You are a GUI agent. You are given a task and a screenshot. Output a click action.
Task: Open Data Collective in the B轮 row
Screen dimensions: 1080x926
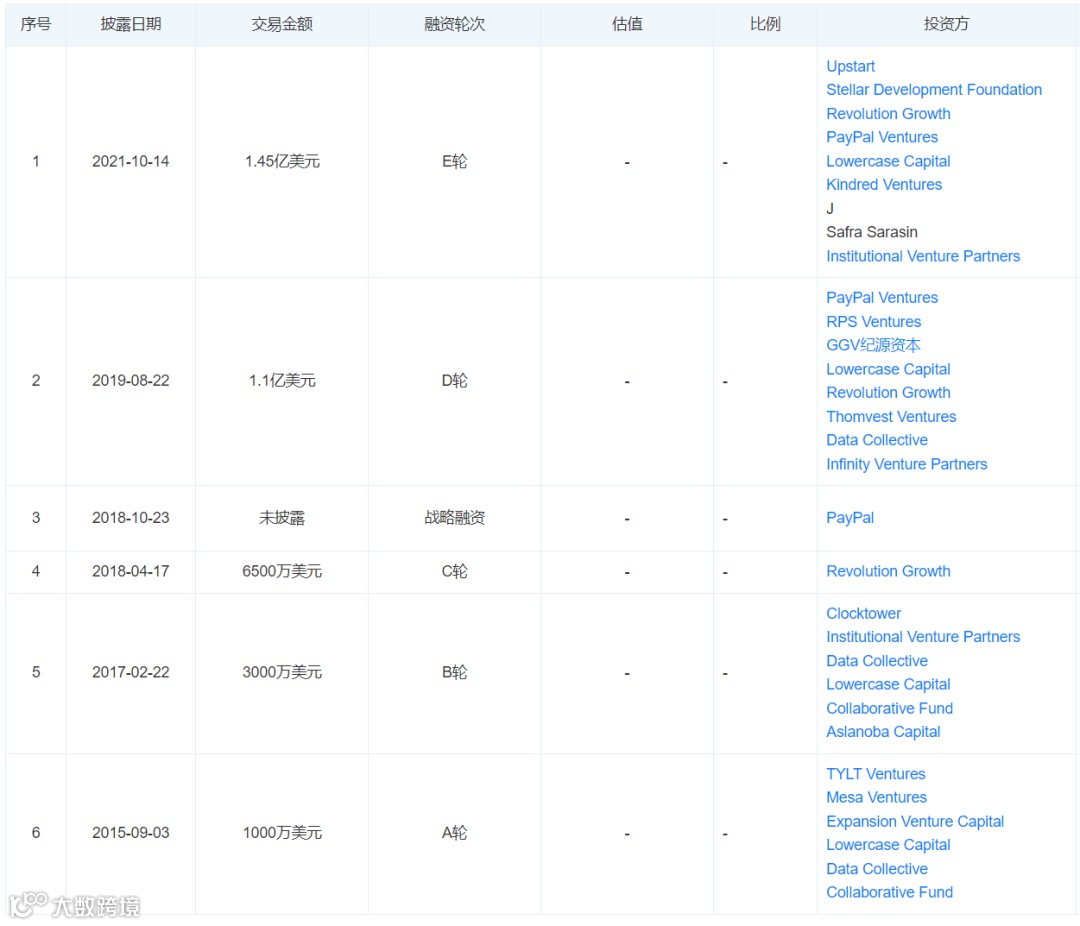(x=877, y=661)
